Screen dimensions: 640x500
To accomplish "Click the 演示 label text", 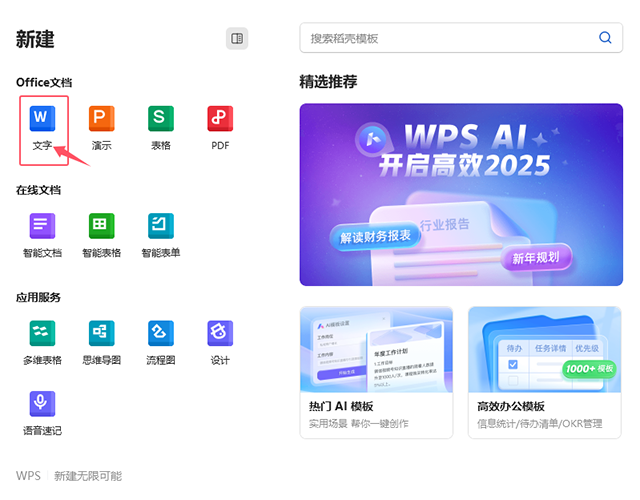I will [102, 146].
